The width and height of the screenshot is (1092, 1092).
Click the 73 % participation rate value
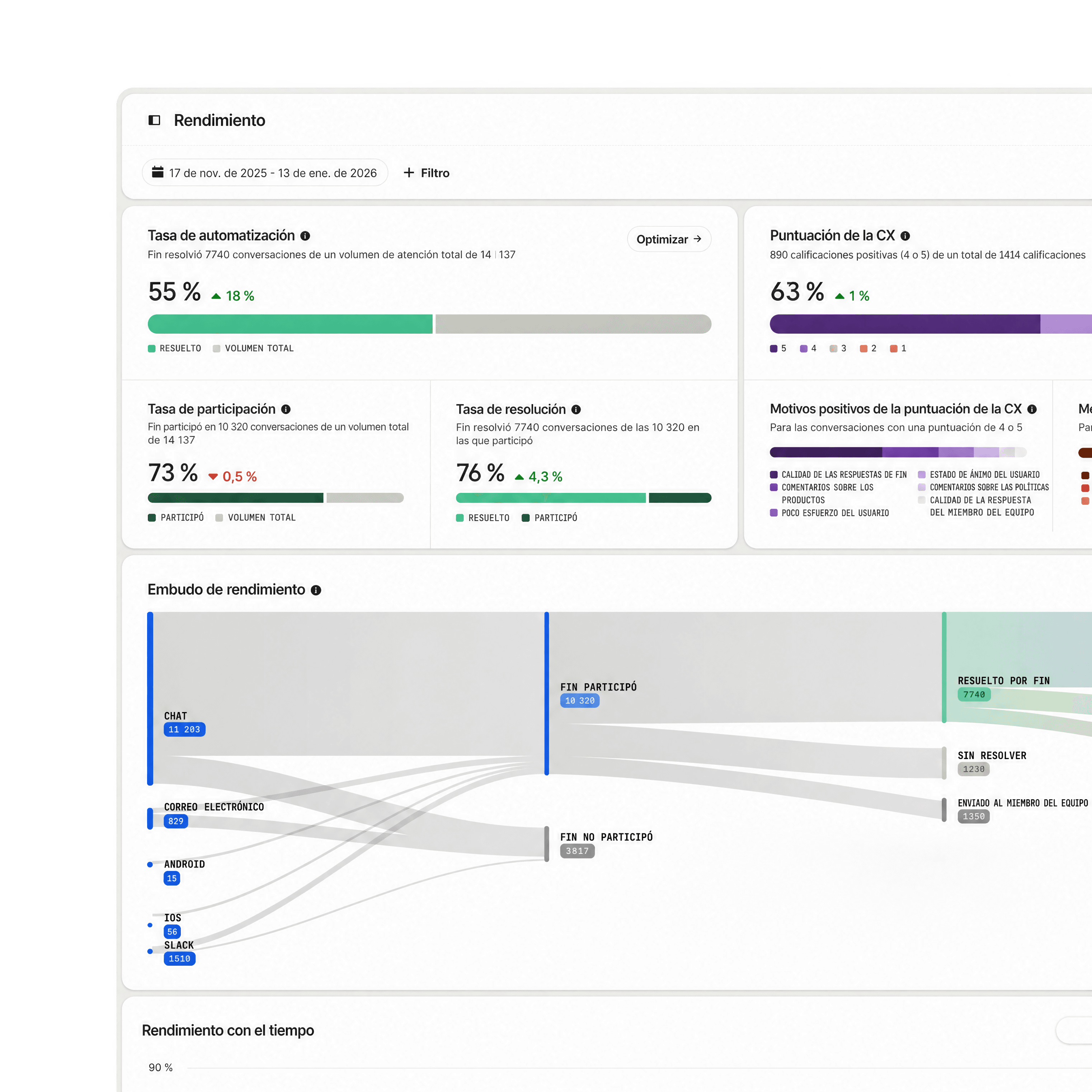coord(173,473)
